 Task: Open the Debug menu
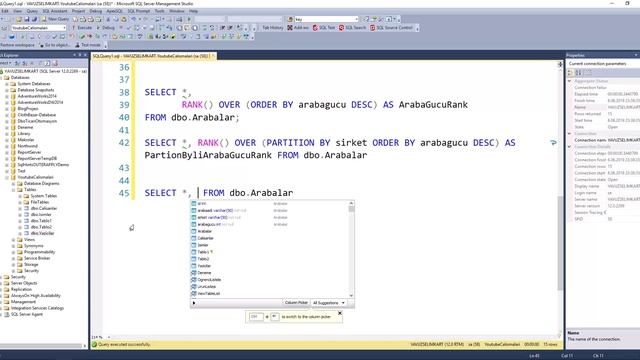click(x=96, y=11)
